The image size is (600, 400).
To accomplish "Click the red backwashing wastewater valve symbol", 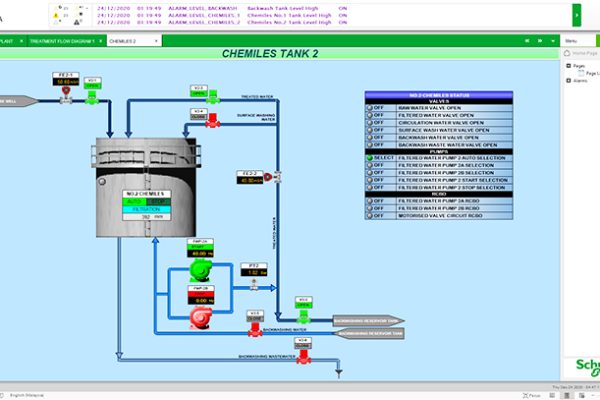I will pos(303,357).
